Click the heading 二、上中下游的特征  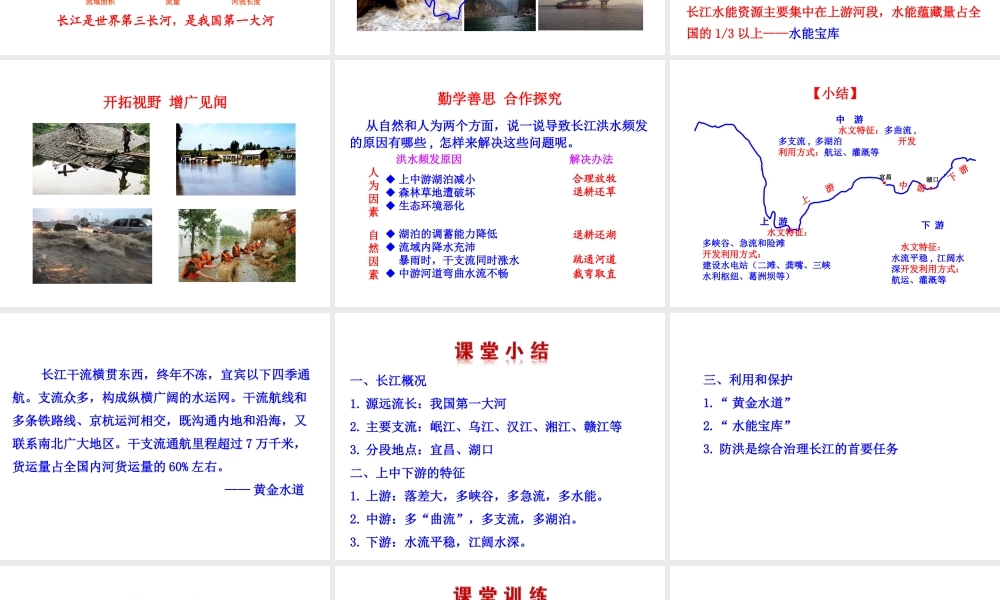tap(408, 472)
